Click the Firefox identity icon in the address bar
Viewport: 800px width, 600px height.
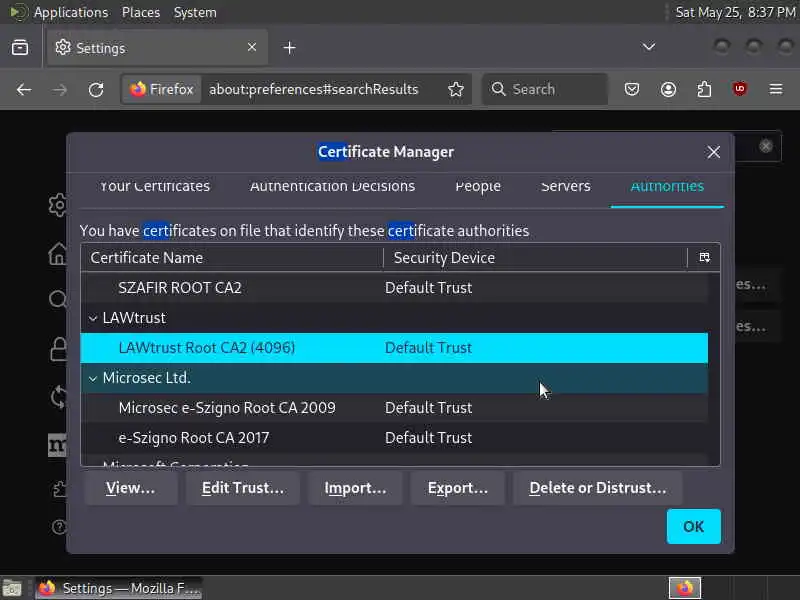161,89
